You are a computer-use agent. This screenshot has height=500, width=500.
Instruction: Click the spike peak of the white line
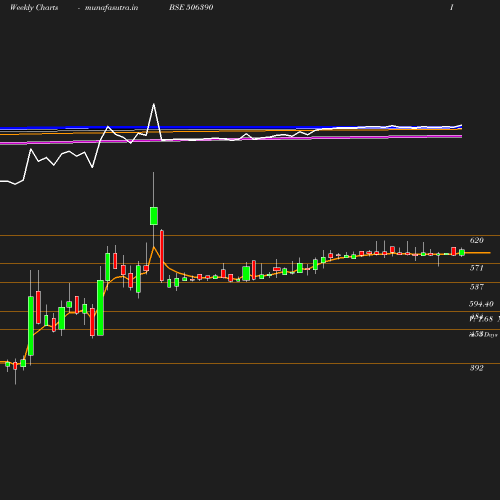(154, 104)
